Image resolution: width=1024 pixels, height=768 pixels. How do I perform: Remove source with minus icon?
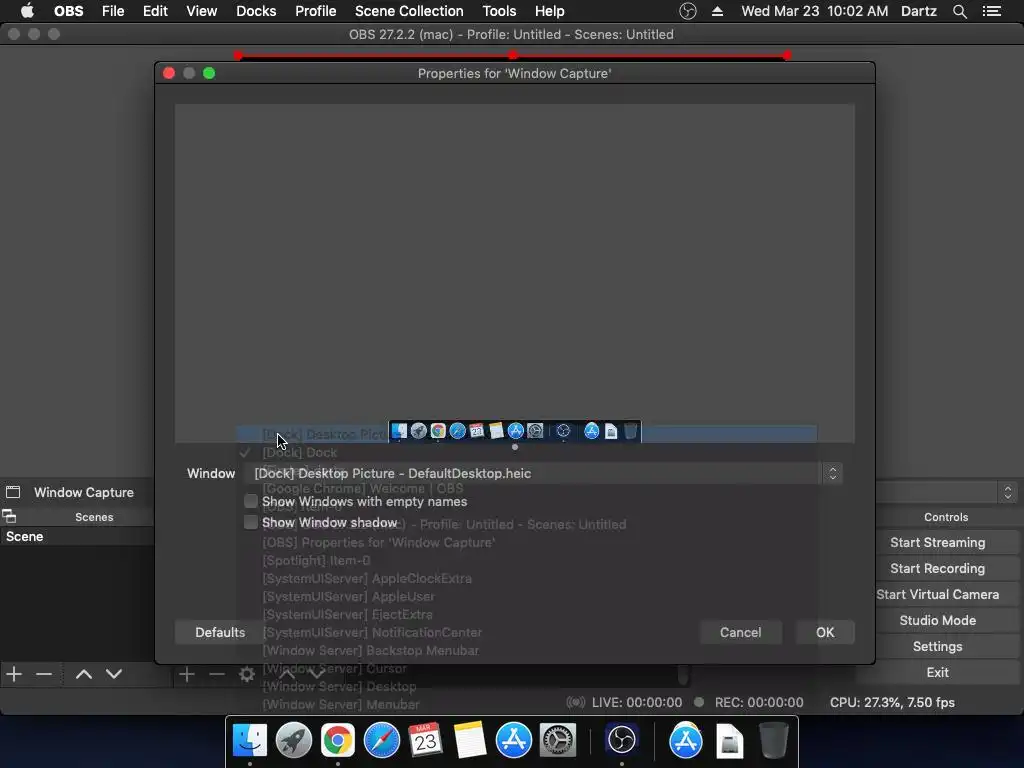(217, 674)
